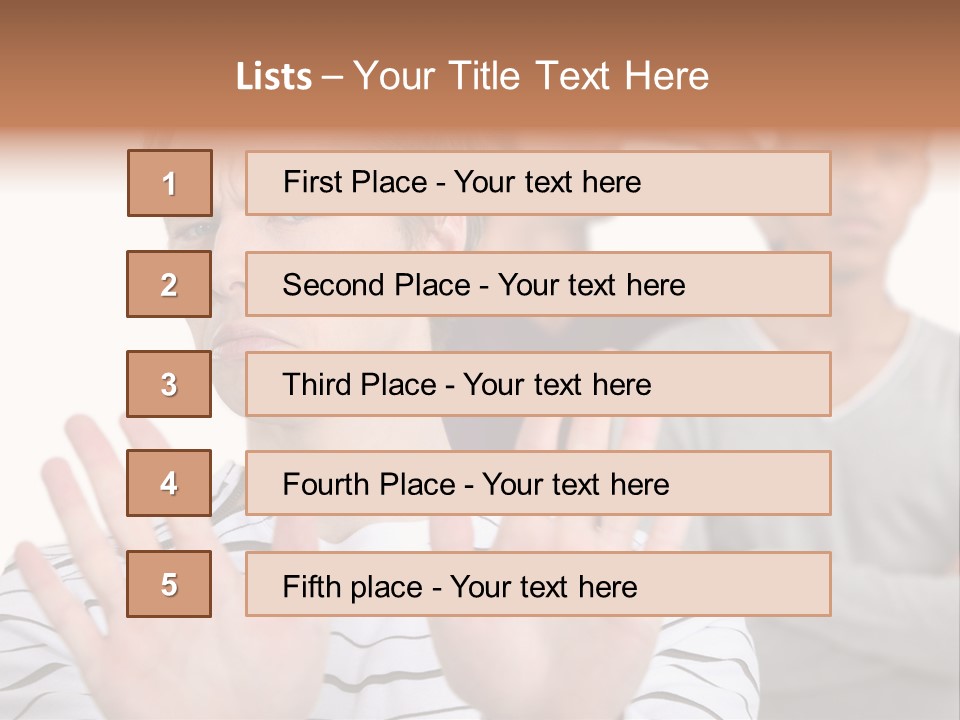Click the Fifth place text box

[538, 584]
